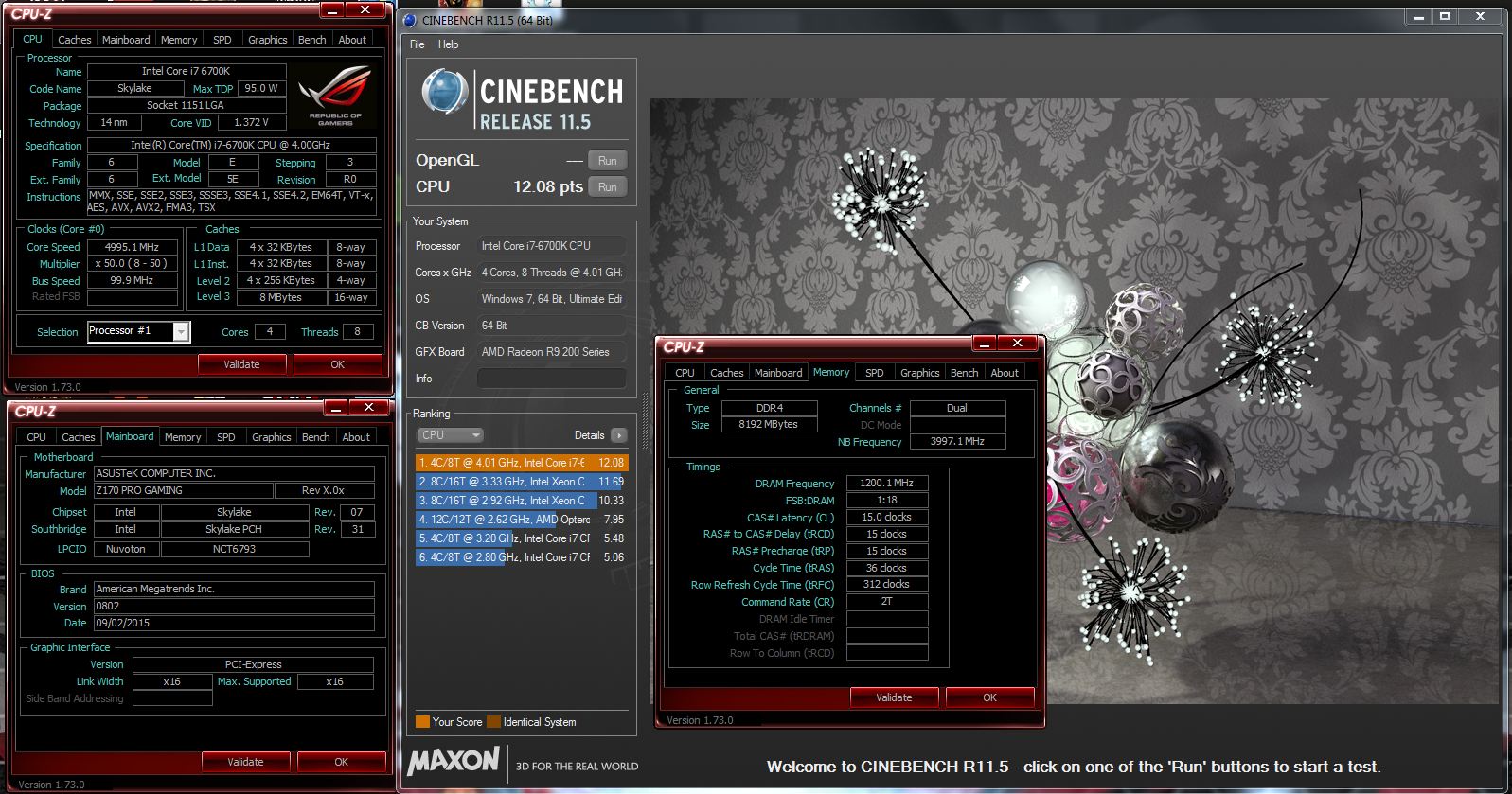Click the Identical System legend swatch

[493, 722]
